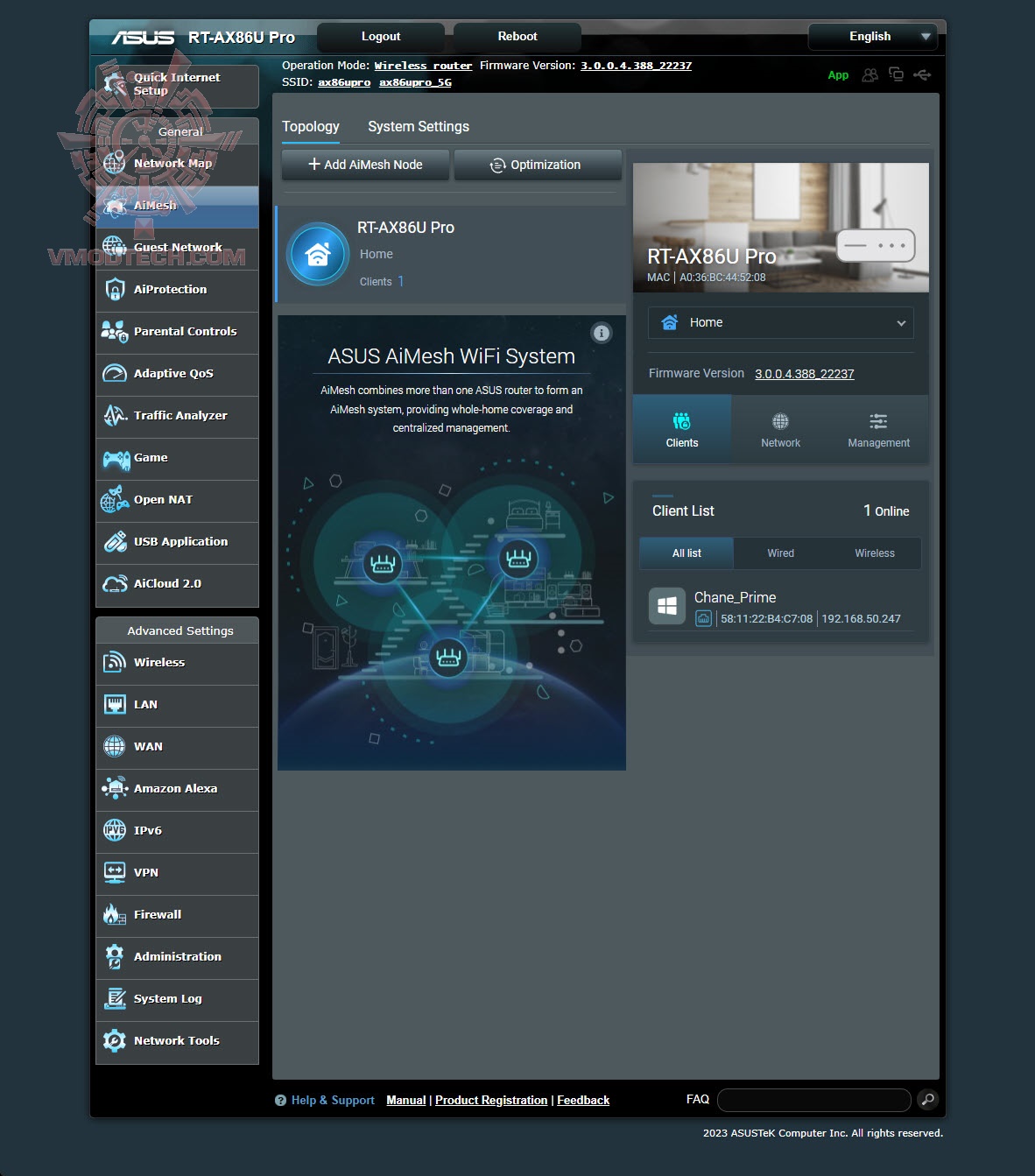Select the Network tab in node panel
Viewport: 1035px width, 1176px height.
[780, 429]
